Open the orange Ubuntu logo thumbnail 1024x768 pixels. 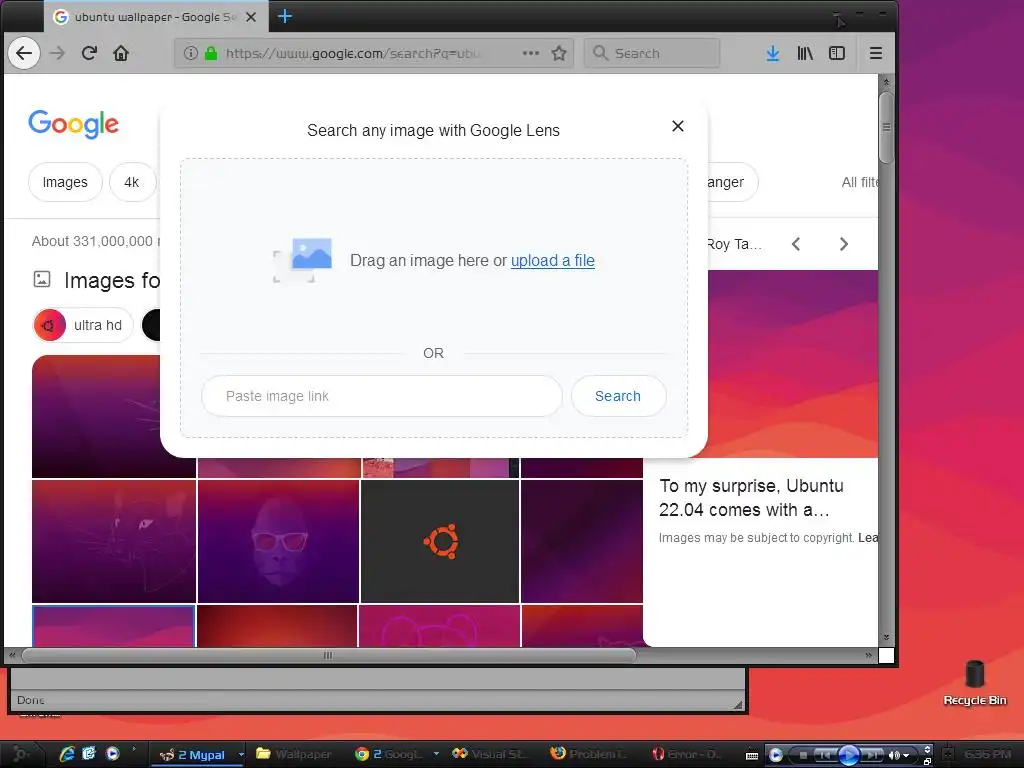pos(440,541)
